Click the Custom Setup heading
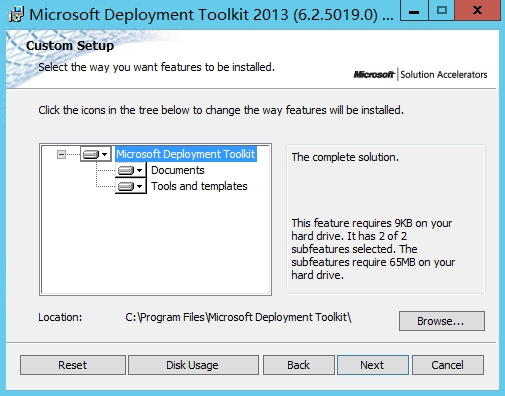Image resolution: width=505 pixels, height=396 pixels. 70,46
